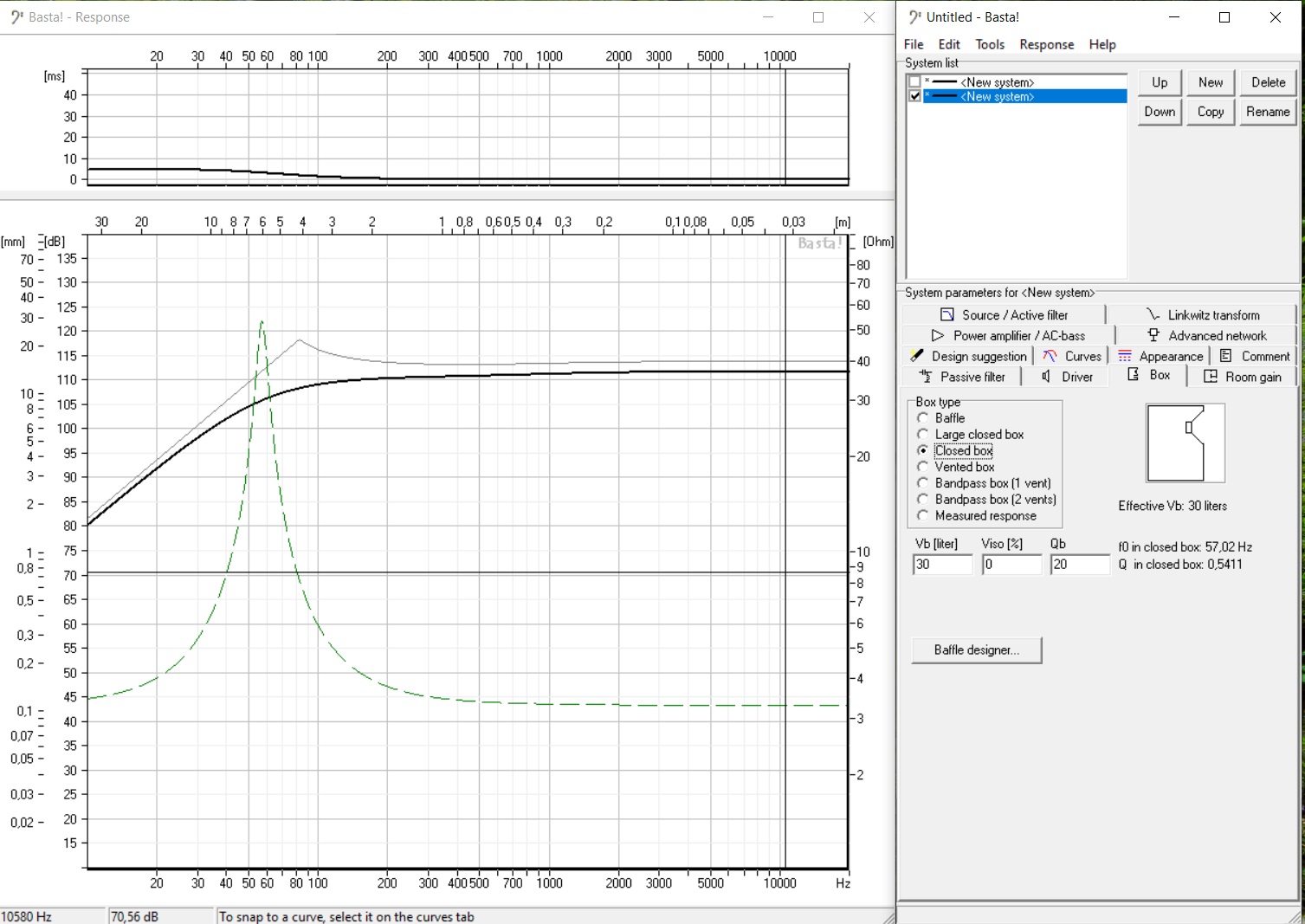Click the Rename system button
This screenshot has width=1305, height=924.
(1268, 112)
